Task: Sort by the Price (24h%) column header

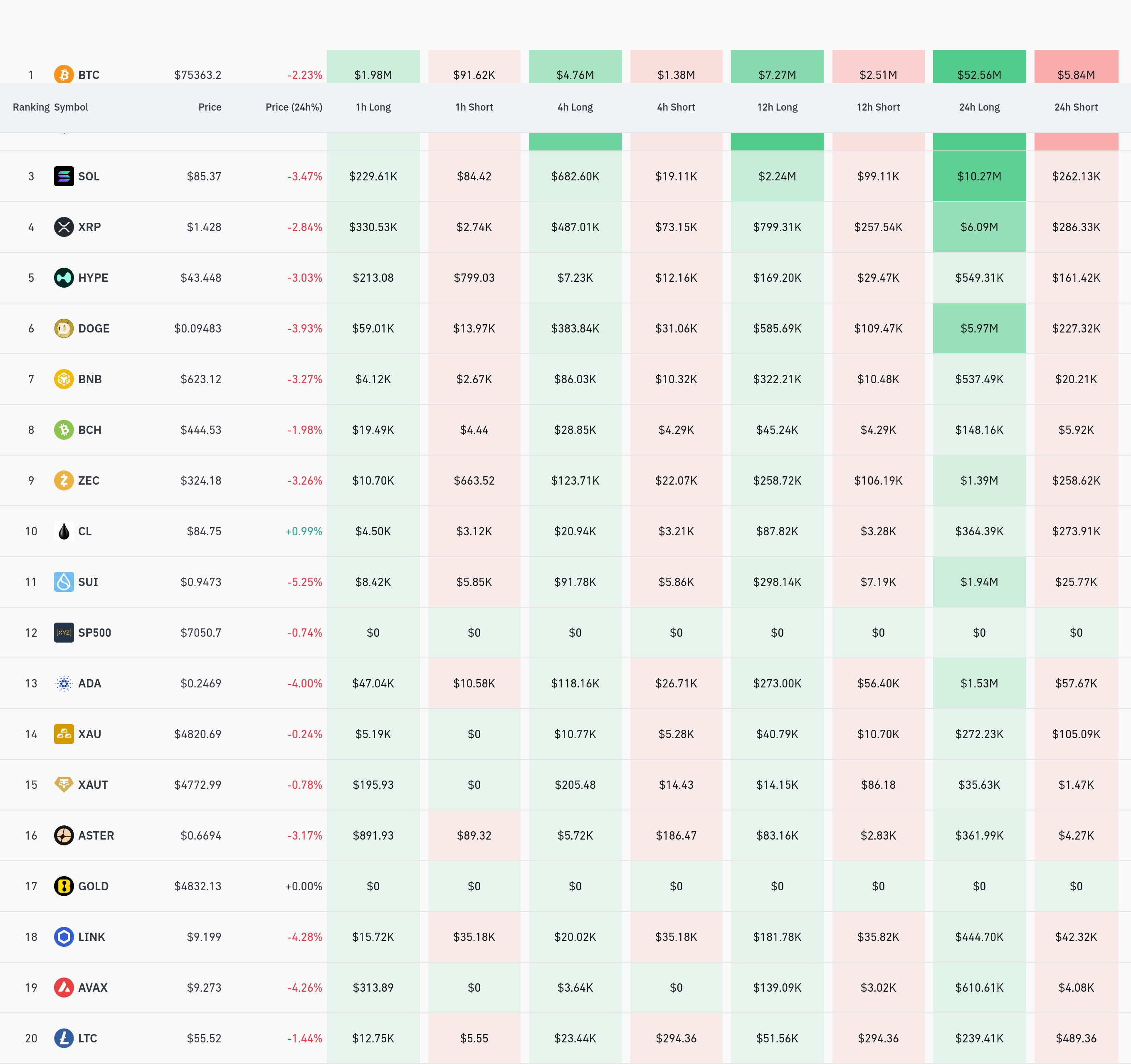Action: point(294,107)
